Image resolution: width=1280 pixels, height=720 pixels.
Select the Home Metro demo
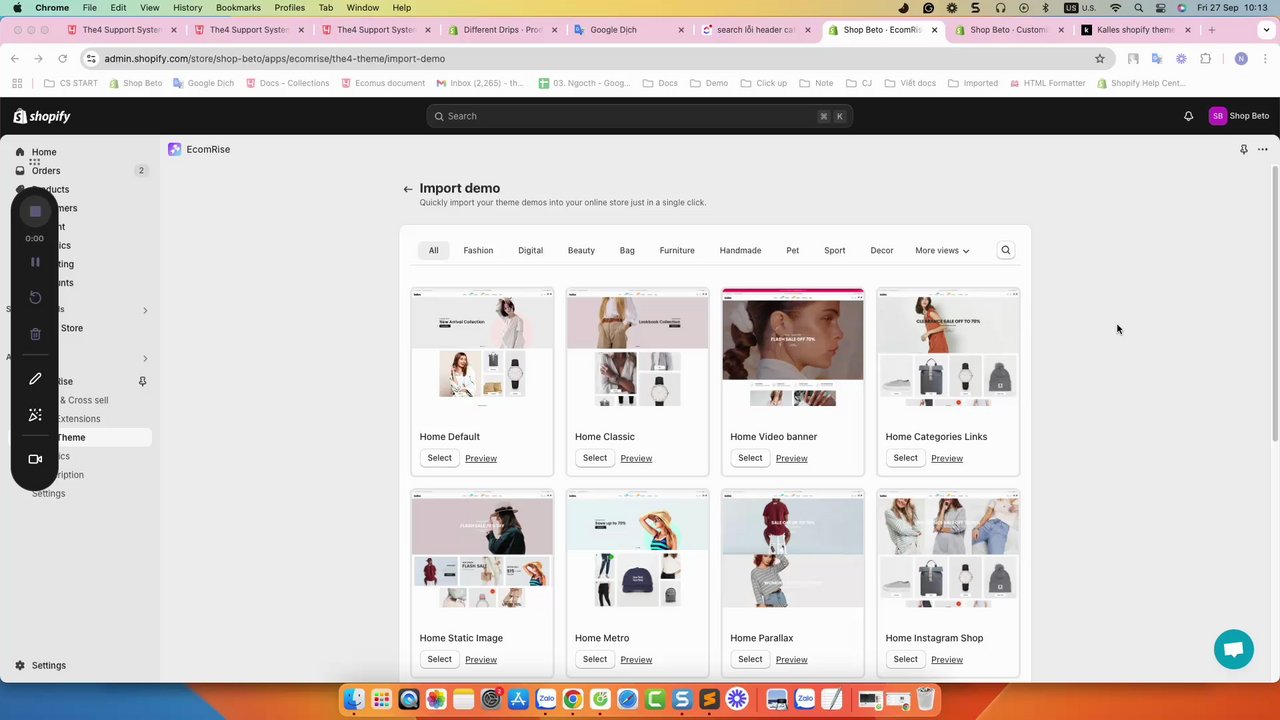click(595, 659)
